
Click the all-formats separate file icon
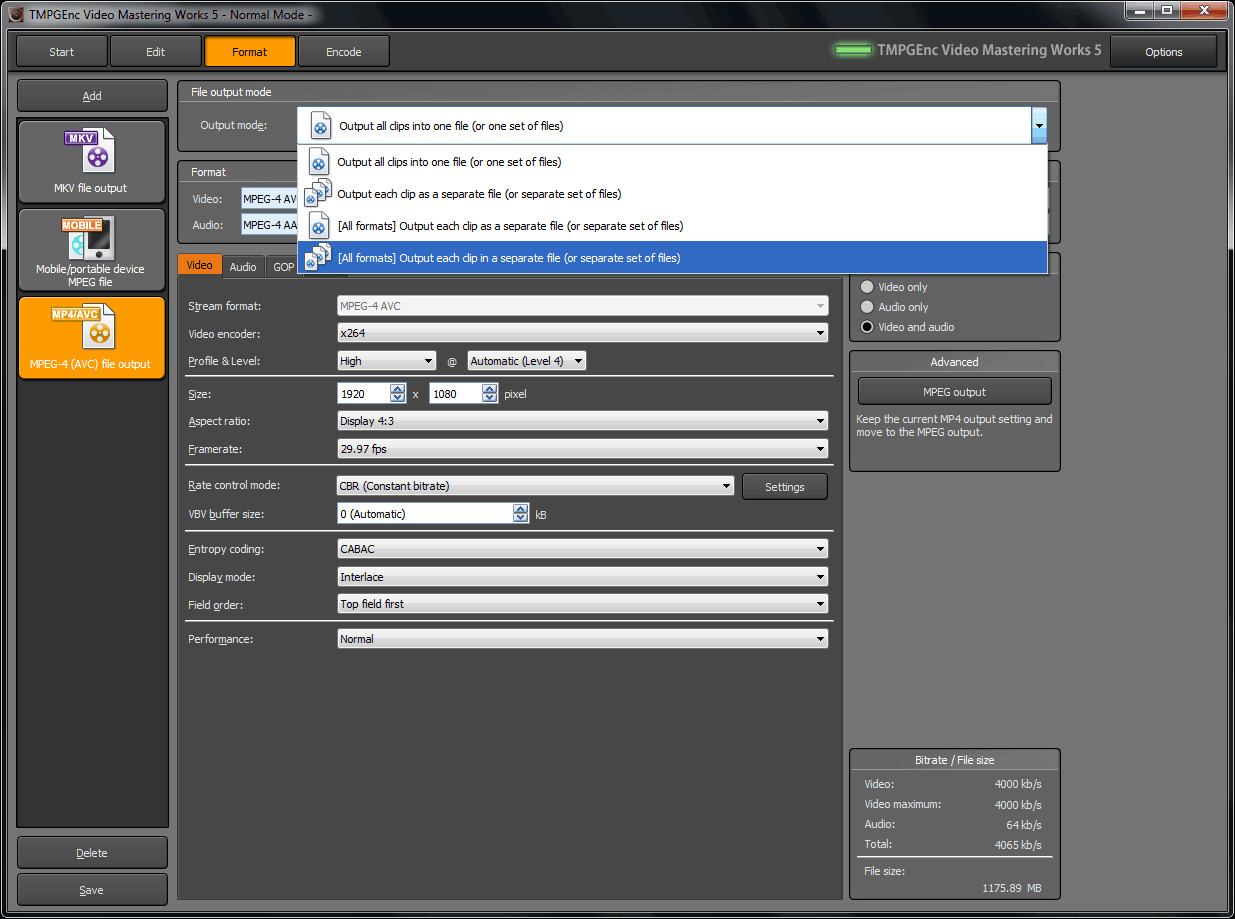tap(319, 225)
